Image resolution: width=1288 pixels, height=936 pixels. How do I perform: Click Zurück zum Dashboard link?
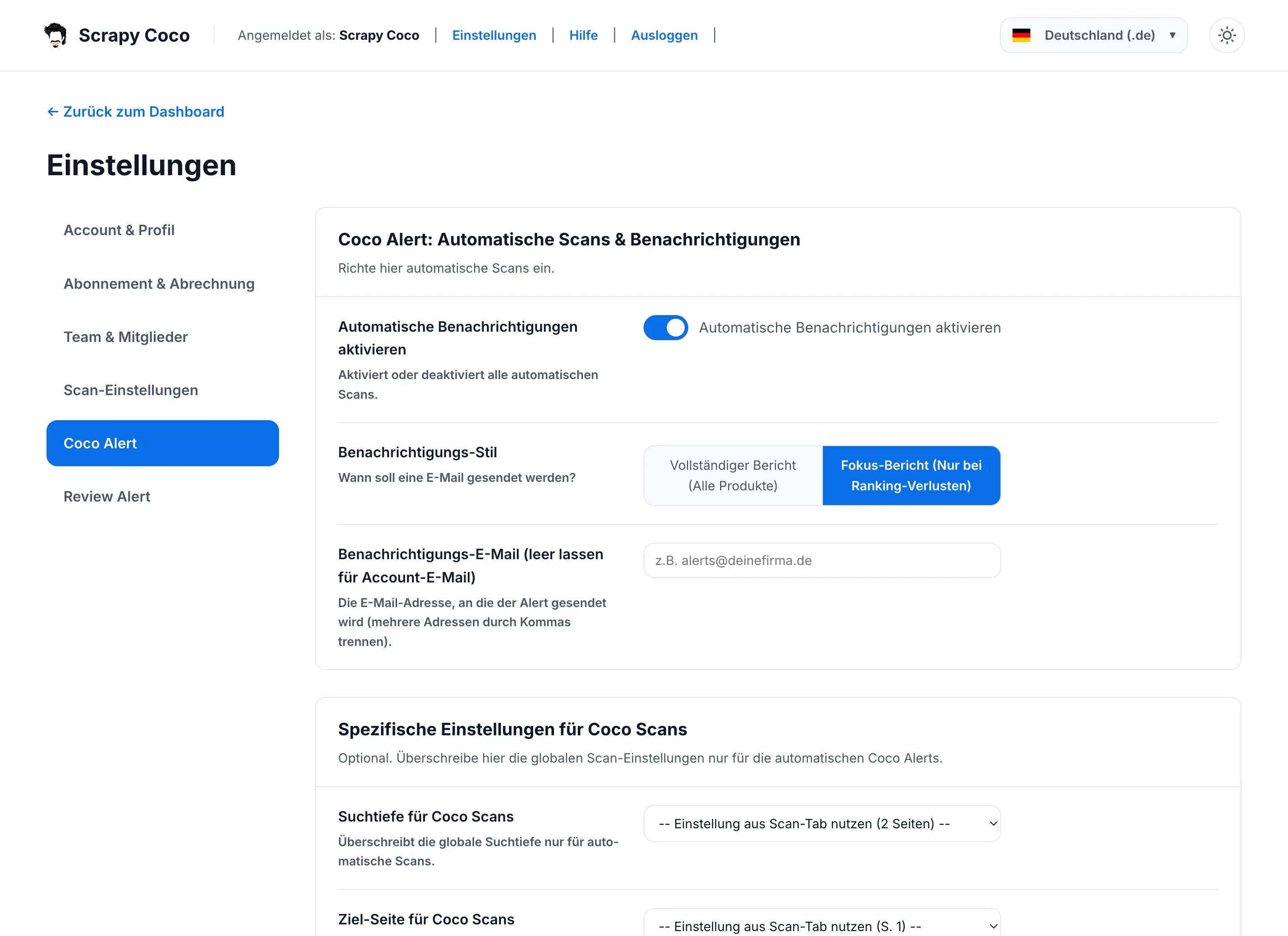click(136, 112)
